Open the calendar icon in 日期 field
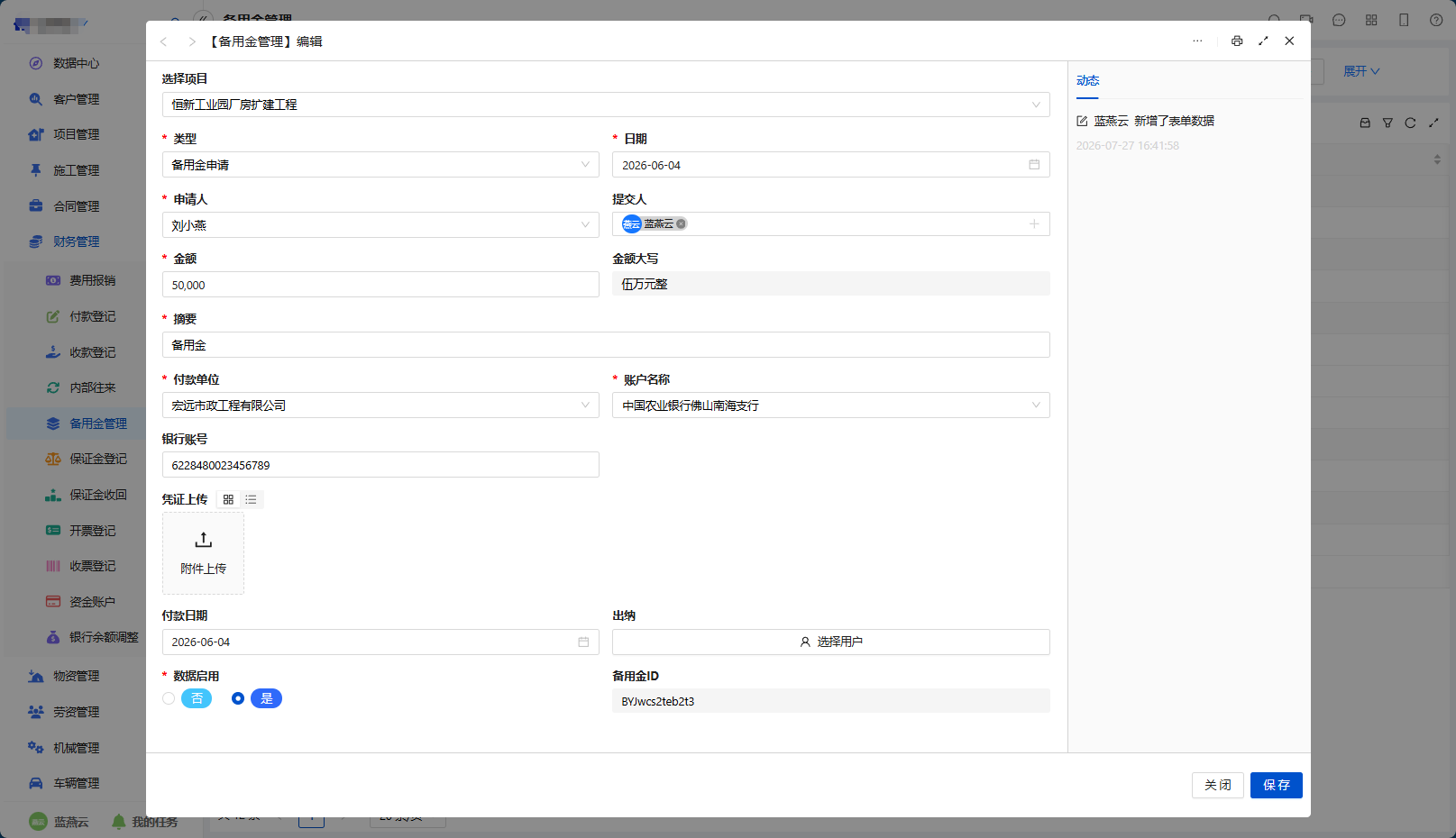The image size is (1456, 838). click(1034, 165)
